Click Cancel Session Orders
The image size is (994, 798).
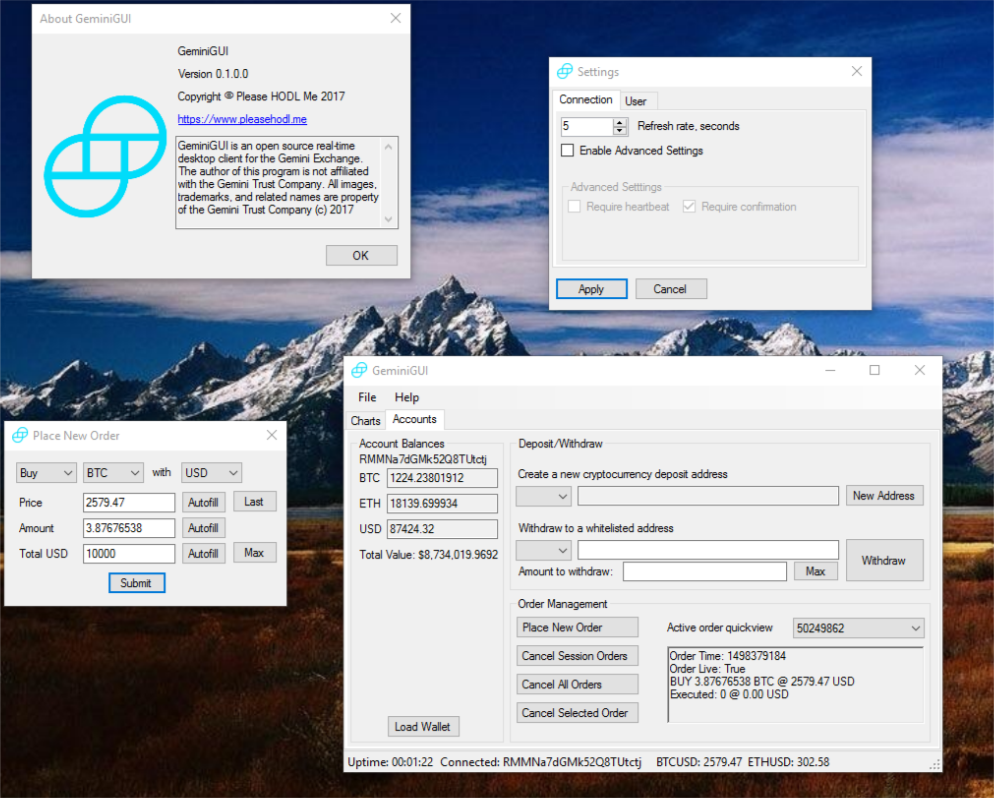click(577, 656)
